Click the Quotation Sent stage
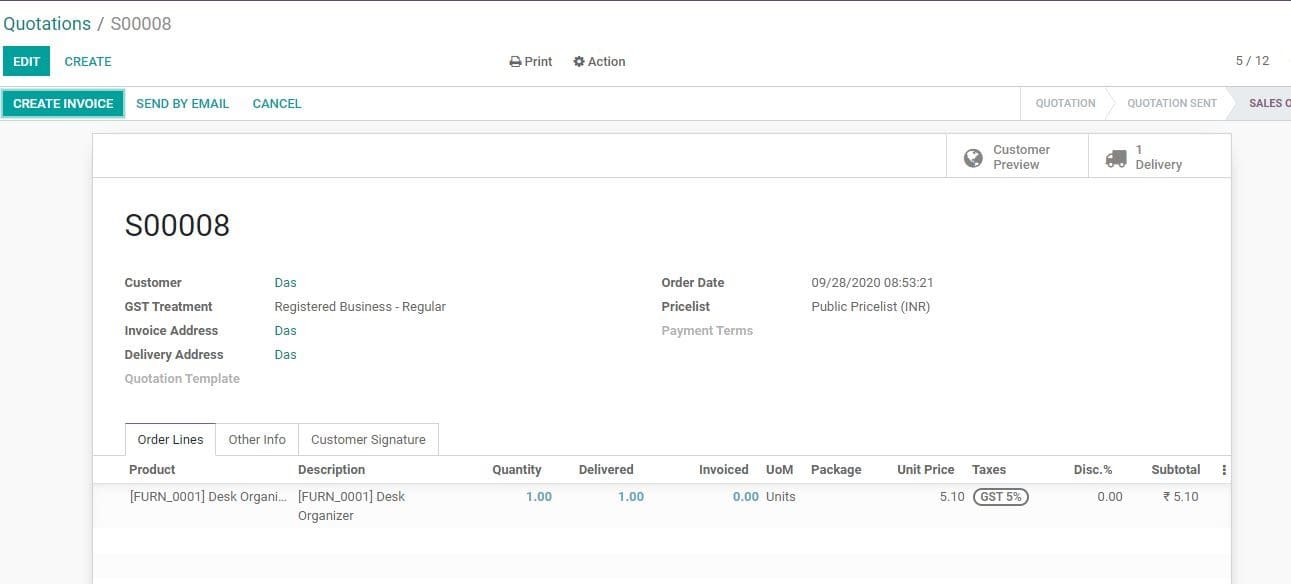 1170,103
